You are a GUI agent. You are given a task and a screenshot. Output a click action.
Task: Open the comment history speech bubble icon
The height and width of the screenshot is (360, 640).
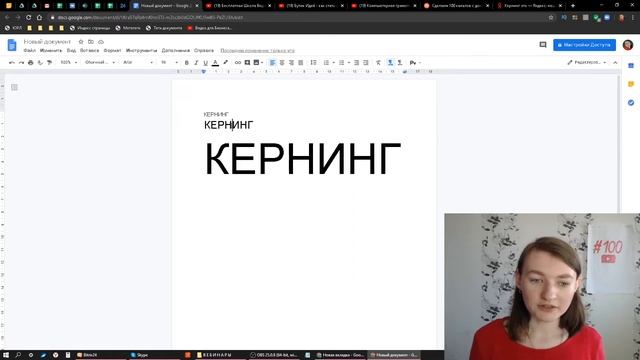tap(543, 45)
